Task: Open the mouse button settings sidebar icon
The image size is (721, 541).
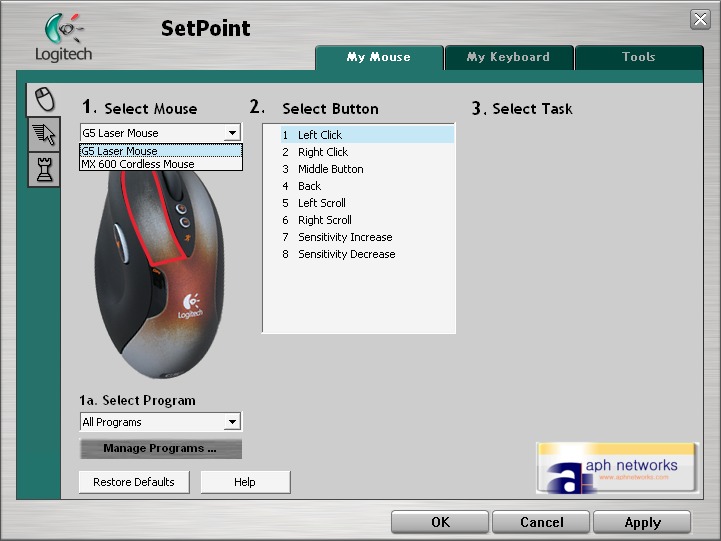Action: click(x=44, y=99)
